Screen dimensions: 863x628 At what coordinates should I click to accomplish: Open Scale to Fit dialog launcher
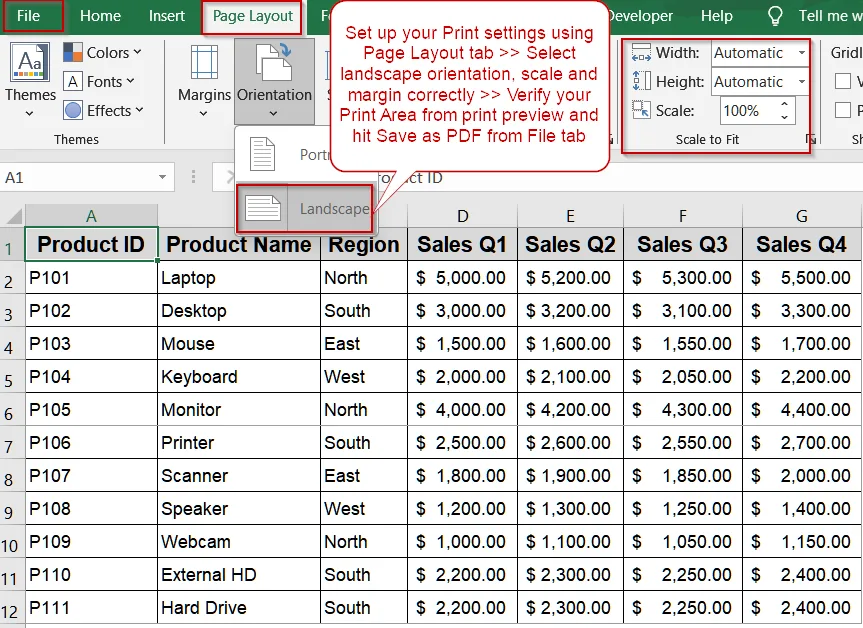coord(810,139)
